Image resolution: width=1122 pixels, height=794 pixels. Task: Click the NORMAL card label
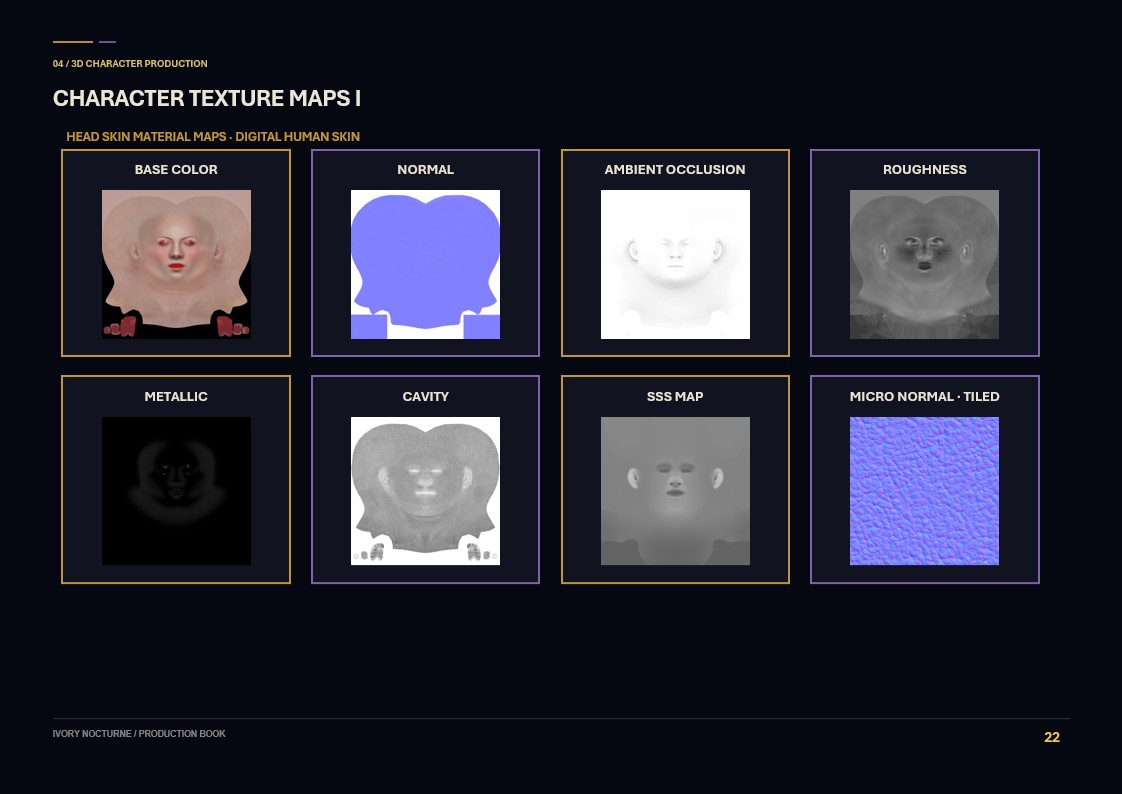425,170
